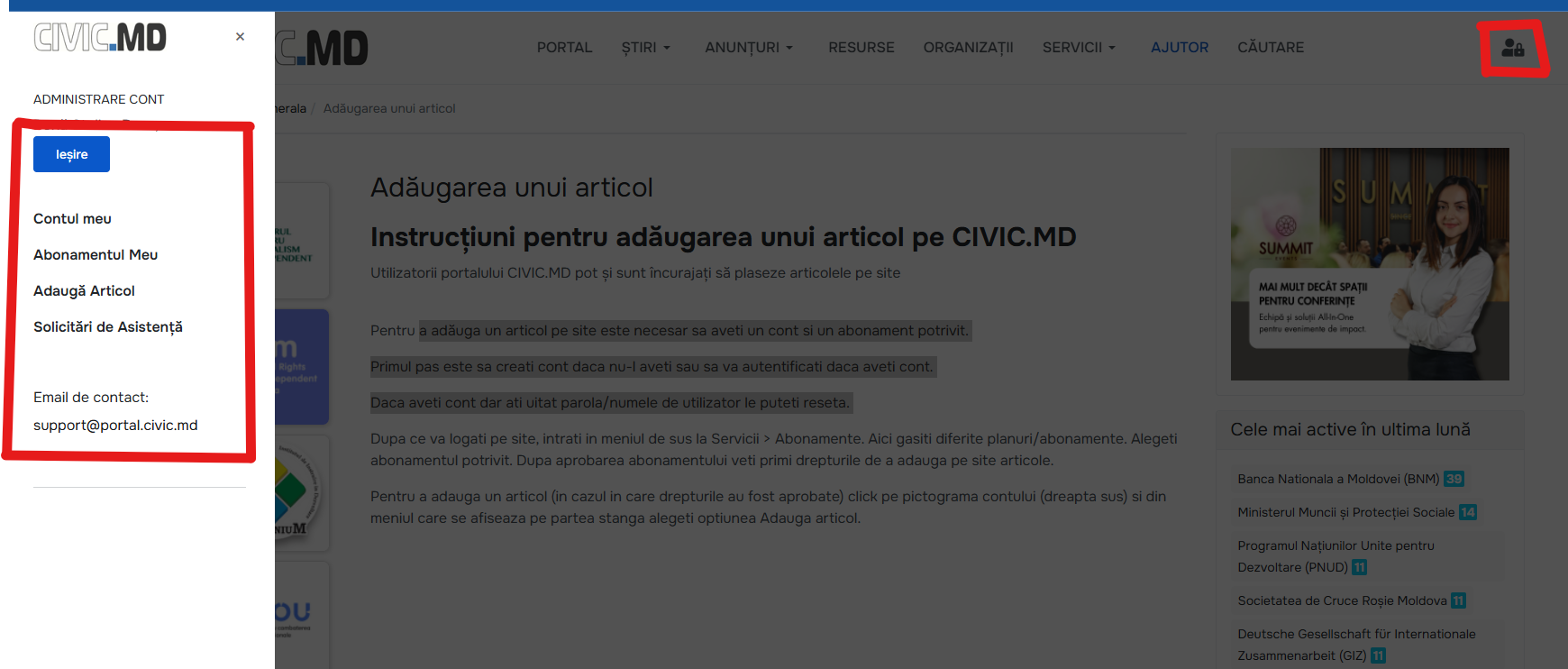The width and height of the screenshot is (1568, 669).
Task: Open the RESURSE menu item
Action: (861, 48)
